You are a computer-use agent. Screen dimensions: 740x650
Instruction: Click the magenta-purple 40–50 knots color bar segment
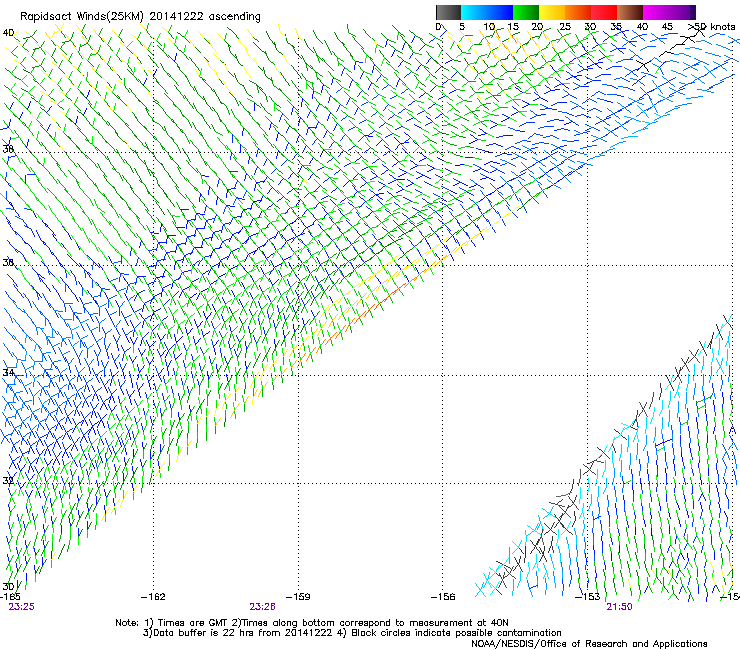(669, 12)
